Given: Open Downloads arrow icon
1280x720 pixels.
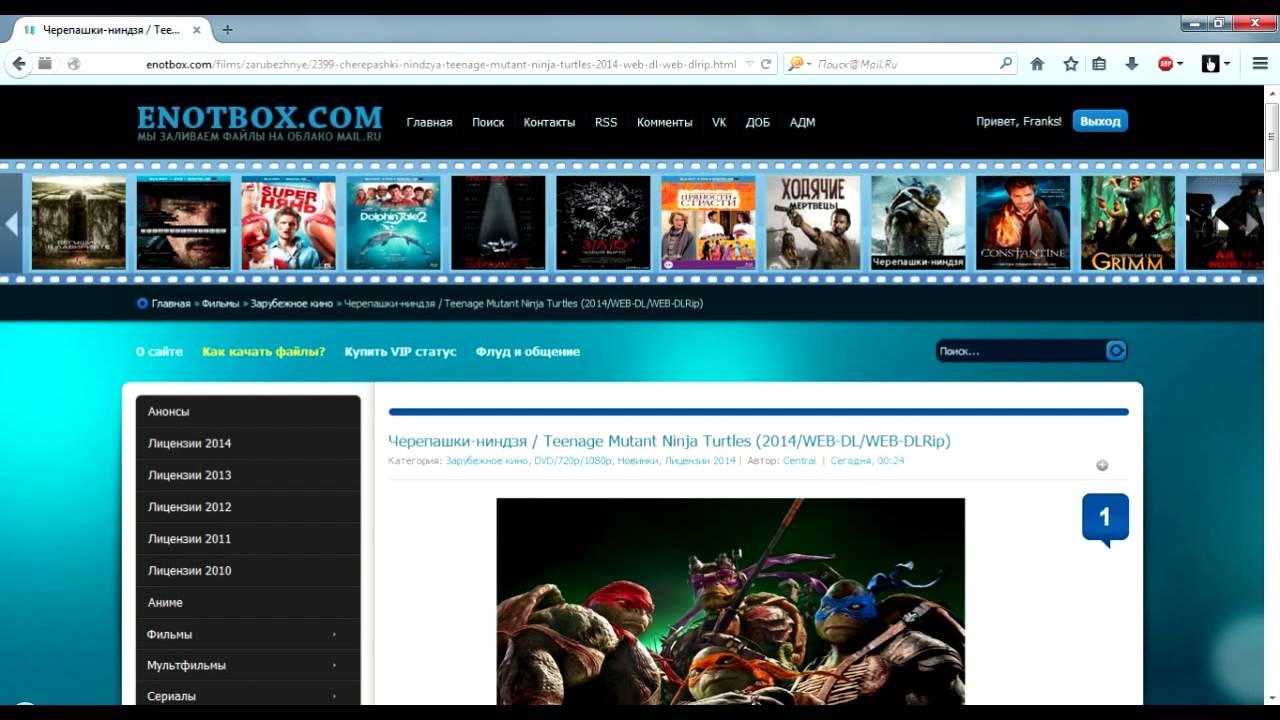Looking at the screenshot, I should point(1132,64).
